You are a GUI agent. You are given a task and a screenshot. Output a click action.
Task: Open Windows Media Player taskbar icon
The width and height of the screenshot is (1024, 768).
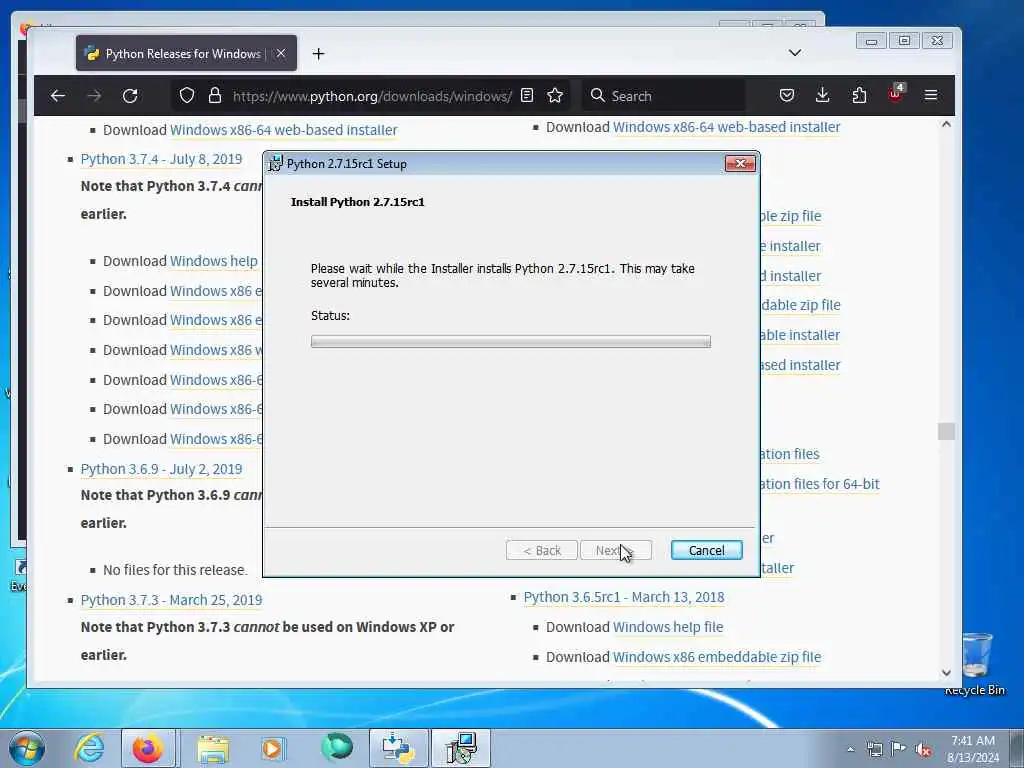coord(272,748)
